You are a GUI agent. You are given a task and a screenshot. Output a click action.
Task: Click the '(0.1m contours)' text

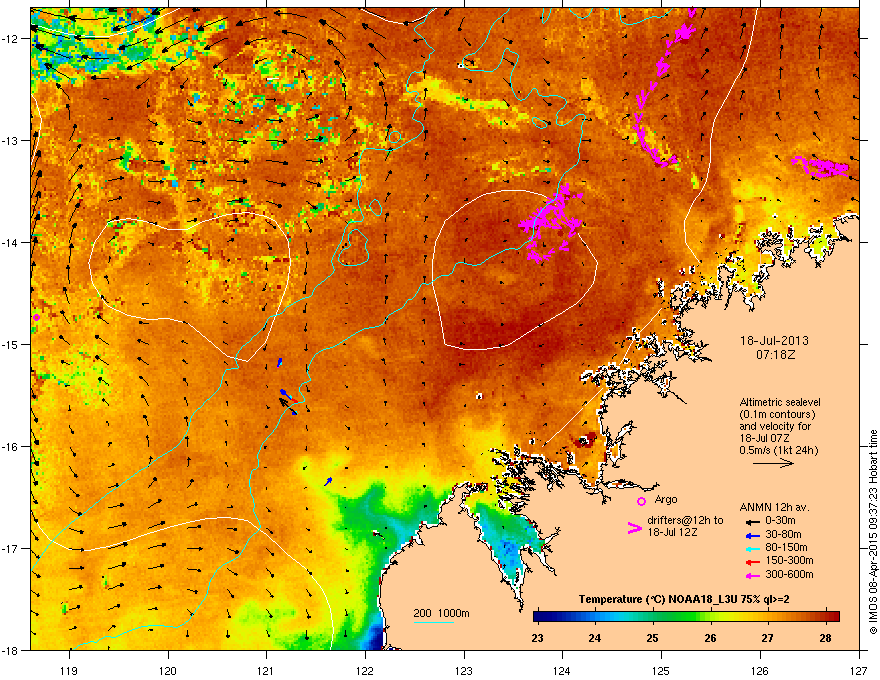(x=777, y=414)
